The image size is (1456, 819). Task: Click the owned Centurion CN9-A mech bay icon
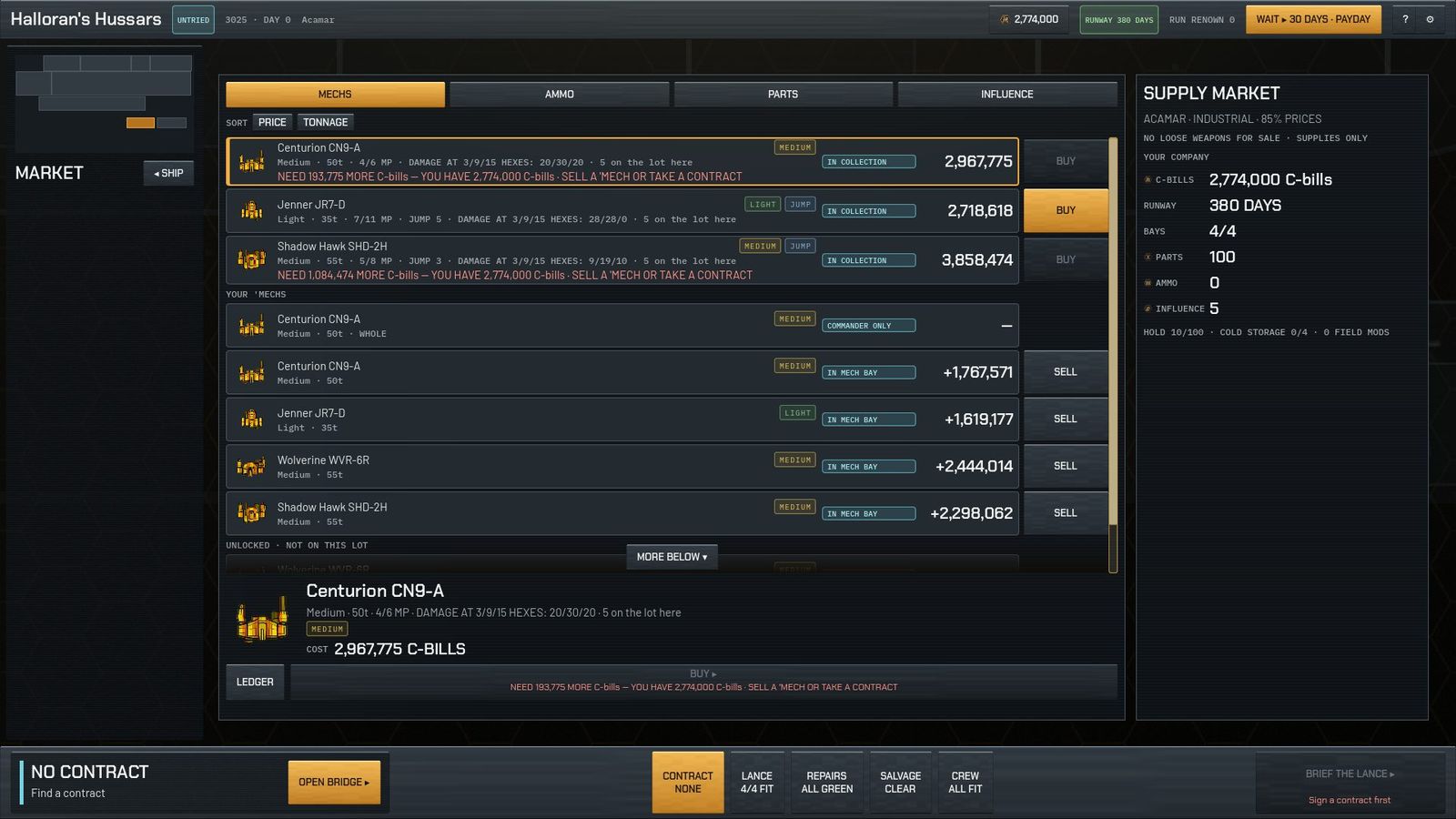point(251,373)
